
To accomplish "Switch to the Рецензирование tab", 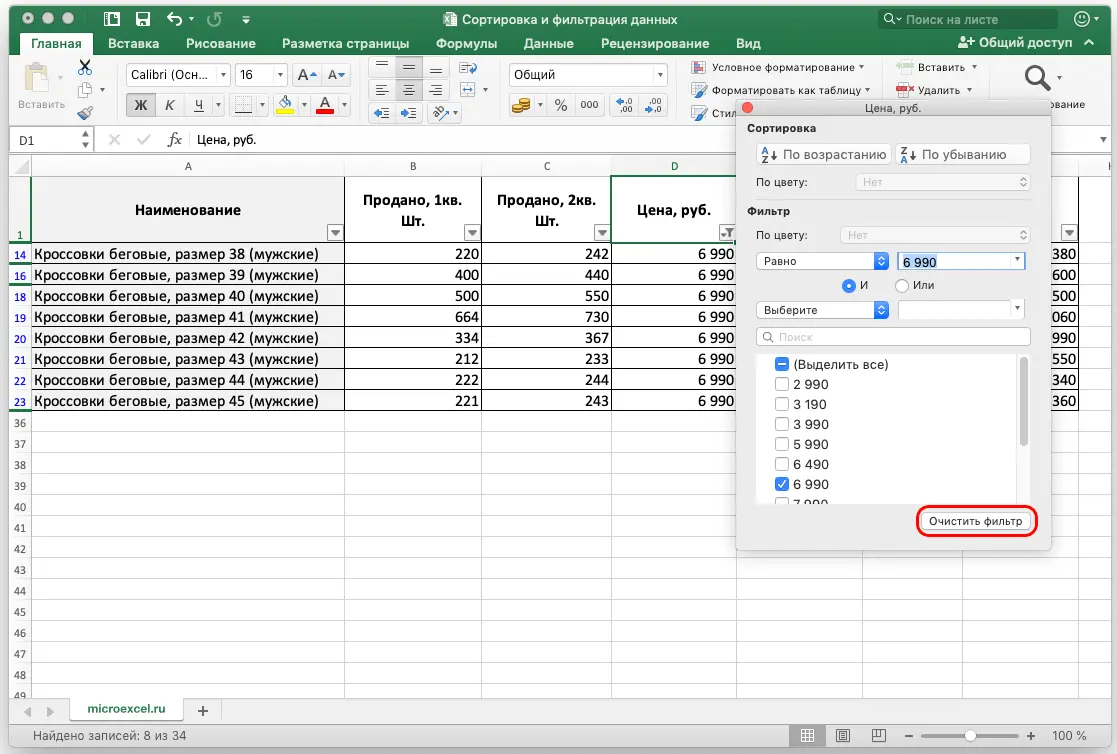I will pyautogui.click(x=655, y=43).
